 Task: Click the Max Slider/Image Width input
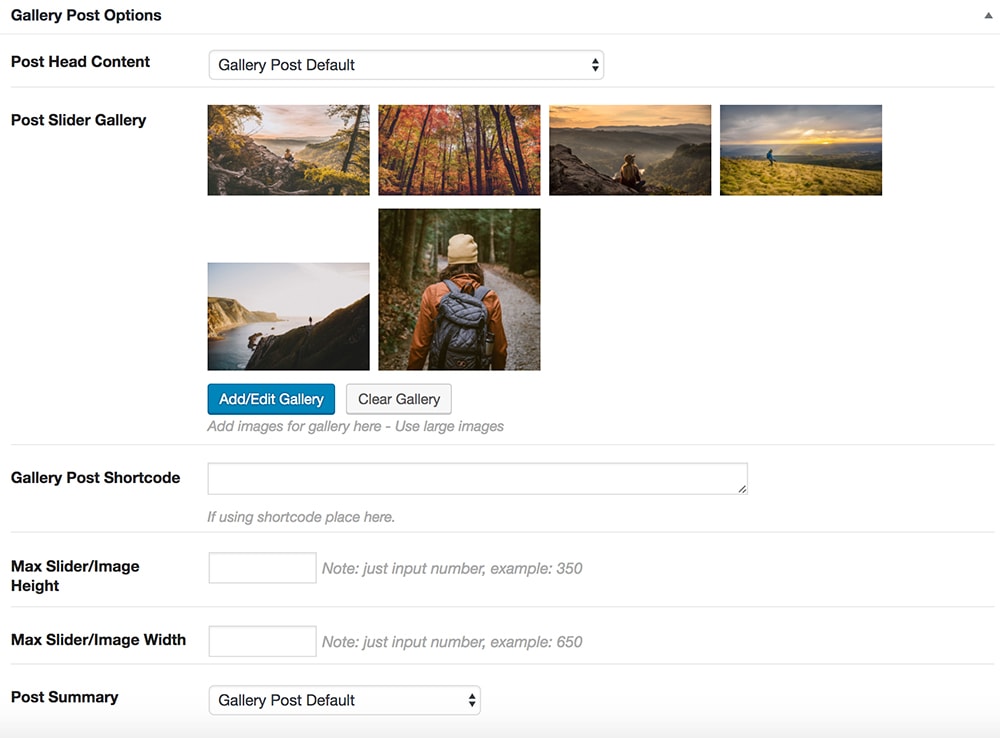pyautogui.click(x=262, y=641)
